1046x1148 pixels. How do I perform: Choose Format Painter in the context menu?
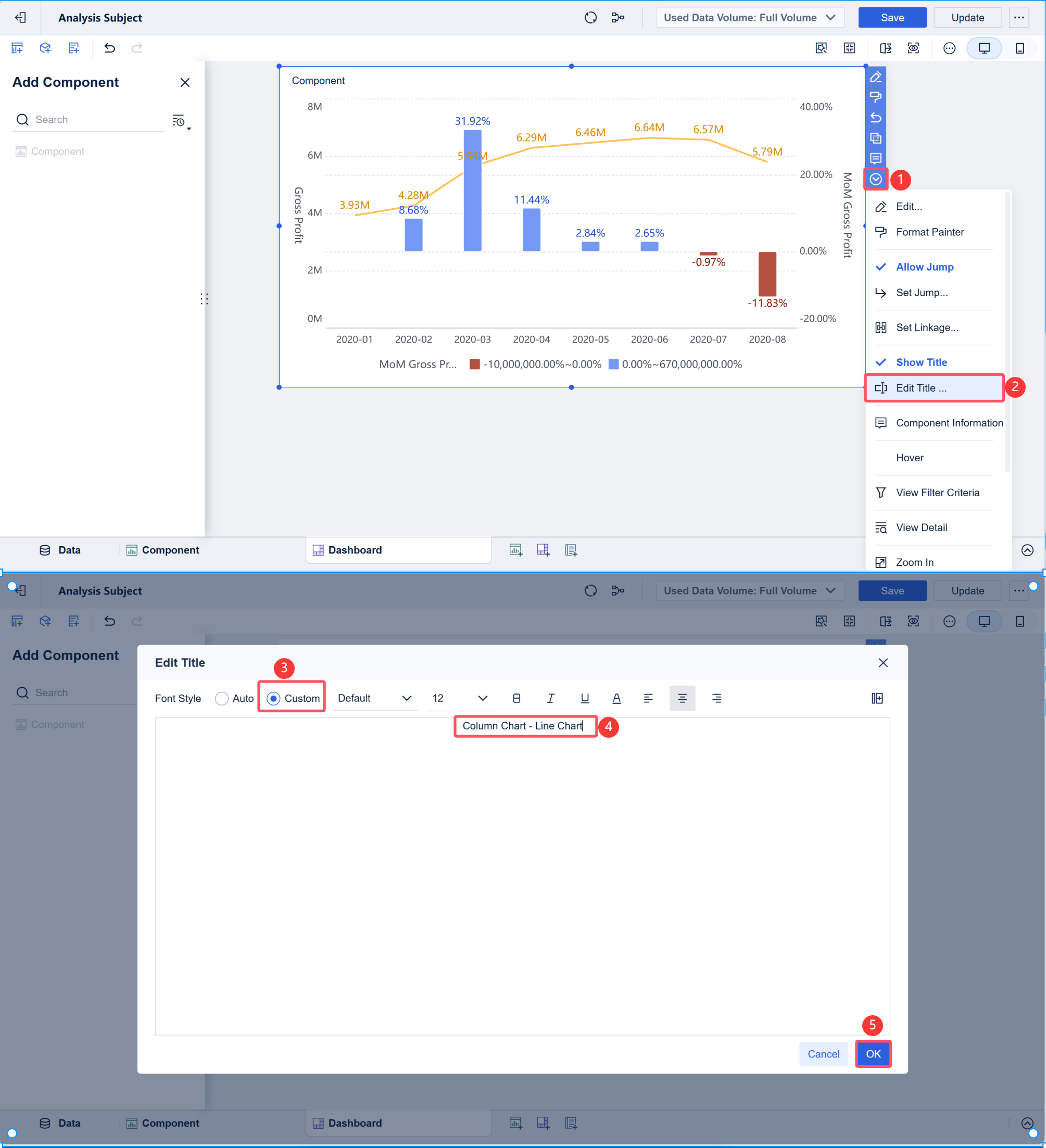pyautogui.click(x=934, y=232)
